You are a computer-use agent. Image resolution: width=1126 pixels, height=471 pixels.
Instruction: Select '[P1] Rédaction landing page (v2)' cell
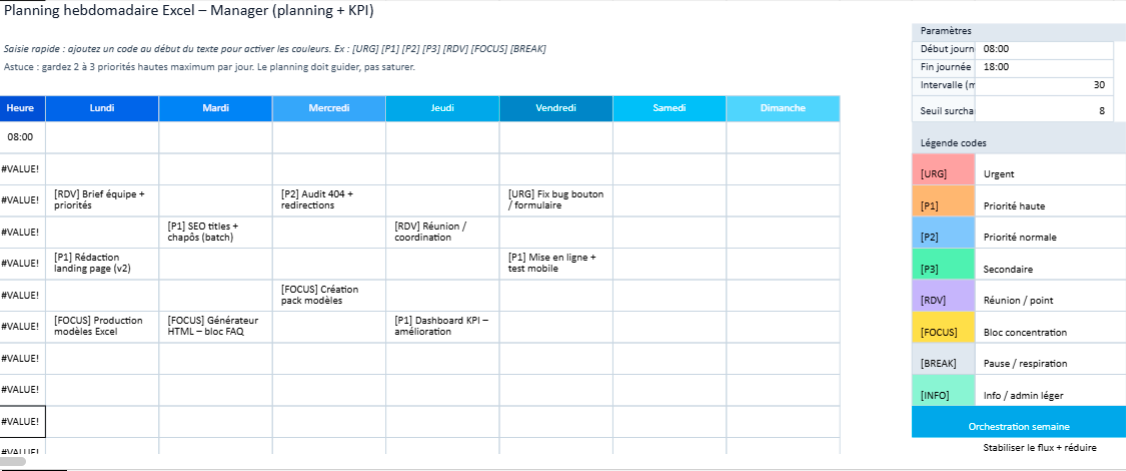pyautogui.click(x=102, y=263)
